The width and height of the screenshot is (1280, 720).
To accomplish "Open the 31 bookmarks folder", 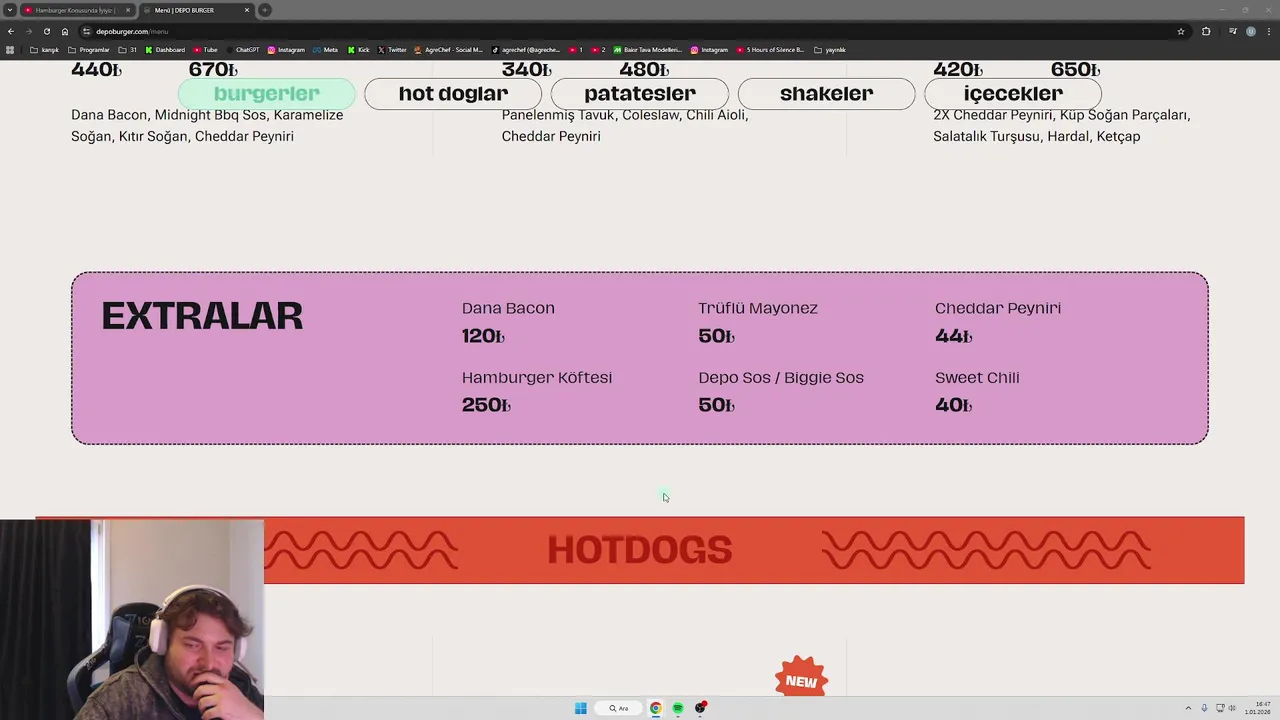I will 128,50.
